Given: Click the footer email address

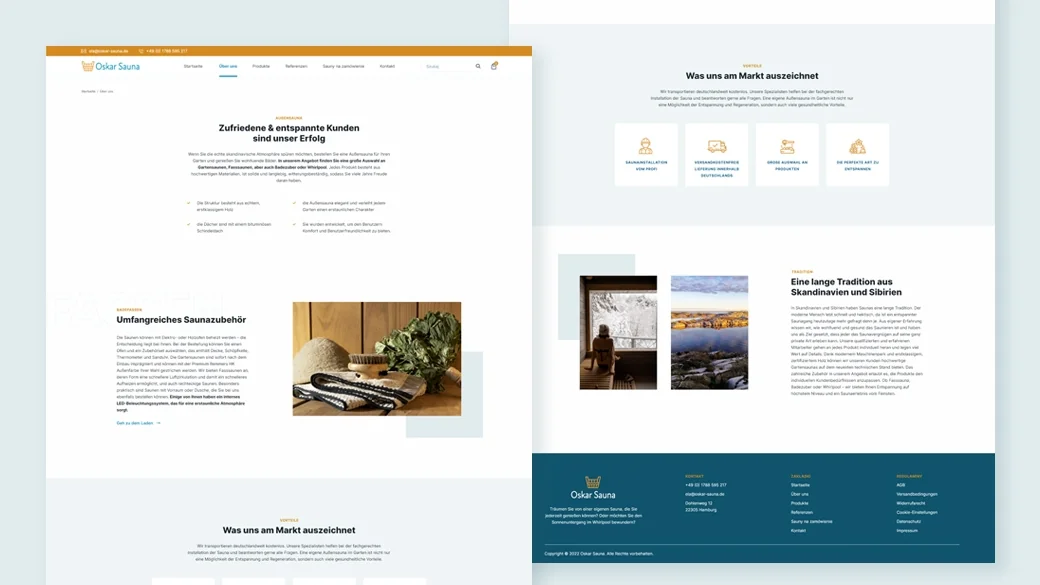Looking at the screenshot, I should pos(705,494).
